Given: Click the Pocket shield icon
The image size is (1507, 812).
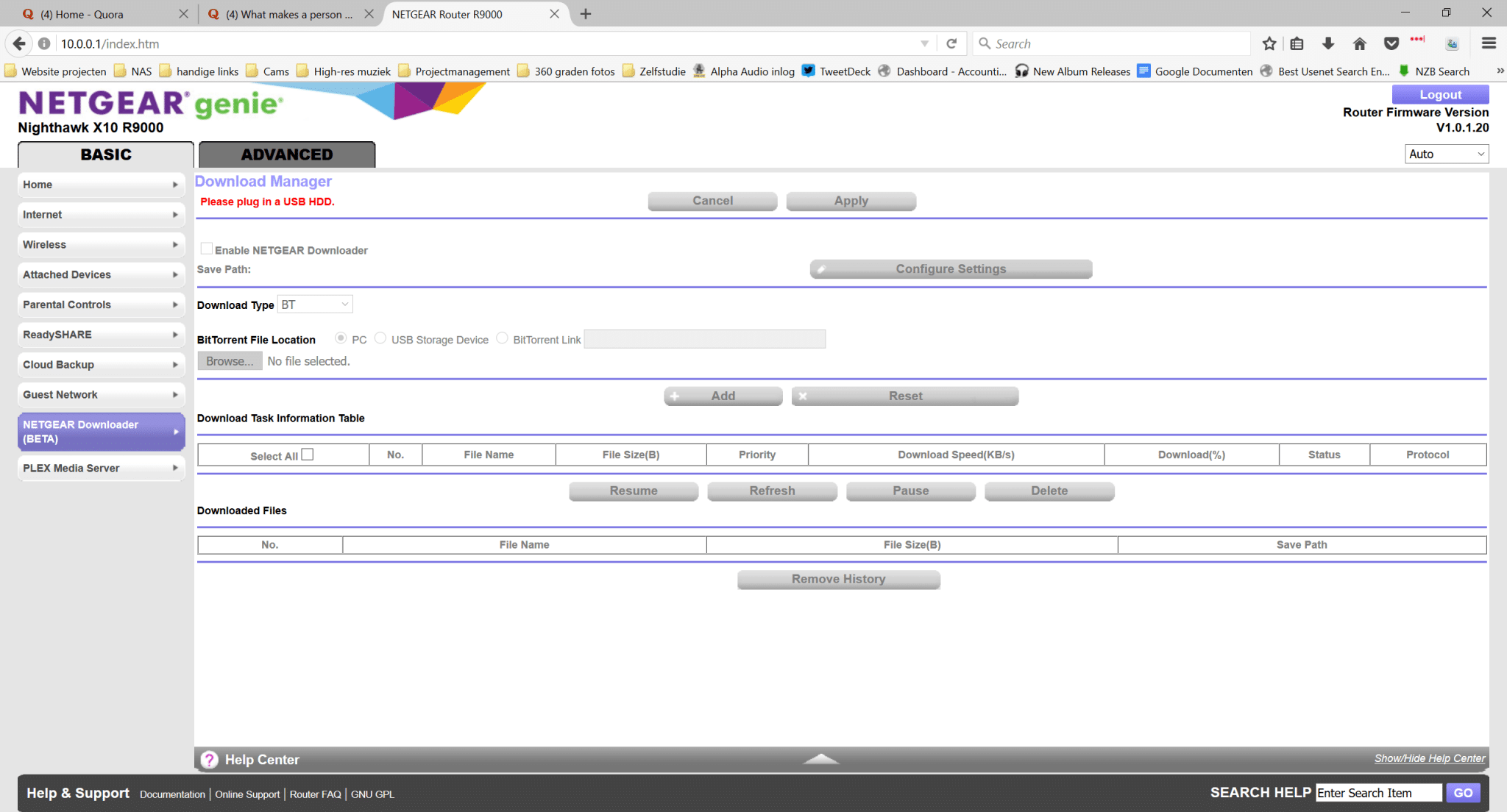Looking at the screenshot, I should [1391, 43].
